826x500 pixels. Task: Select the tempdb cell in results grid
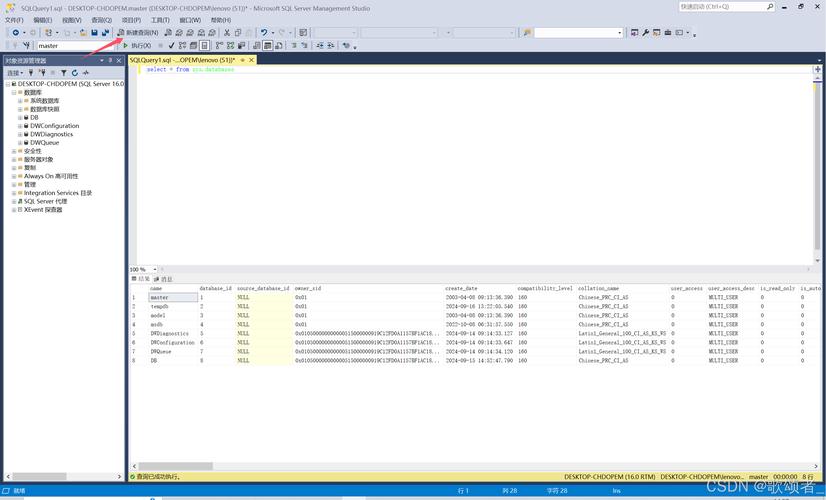(x=160, y=306)
